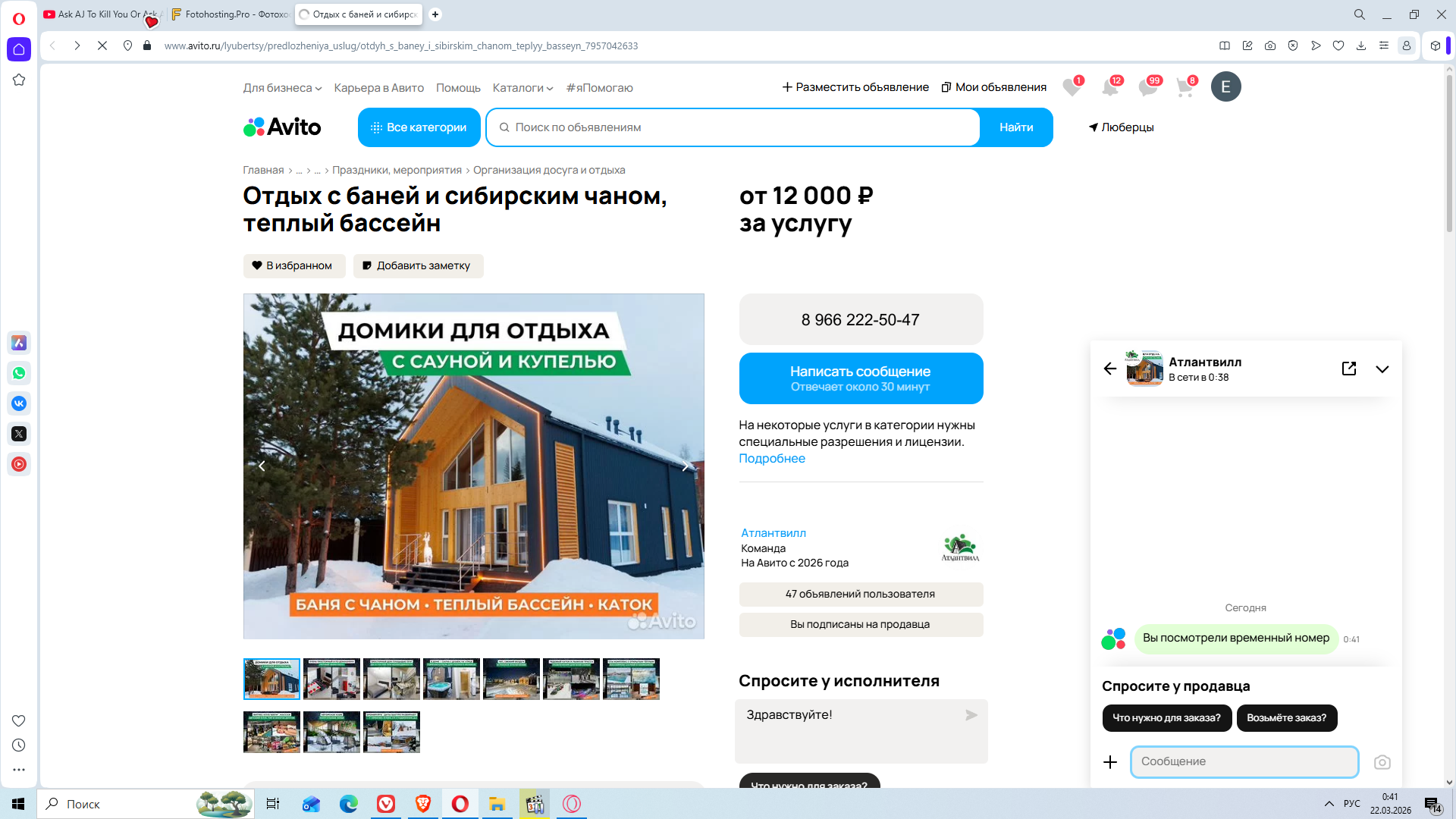Open favorites heart icon in Avito header

coord(1072,87)
